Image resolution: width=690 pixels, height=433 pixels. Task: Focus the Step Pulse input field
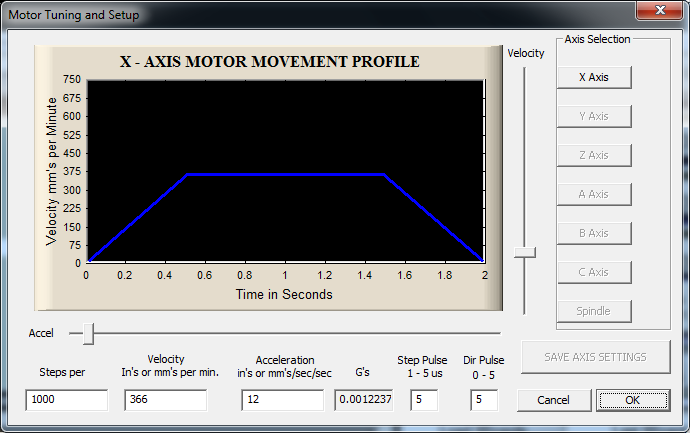pyautogui.click(x=424, y=400)
